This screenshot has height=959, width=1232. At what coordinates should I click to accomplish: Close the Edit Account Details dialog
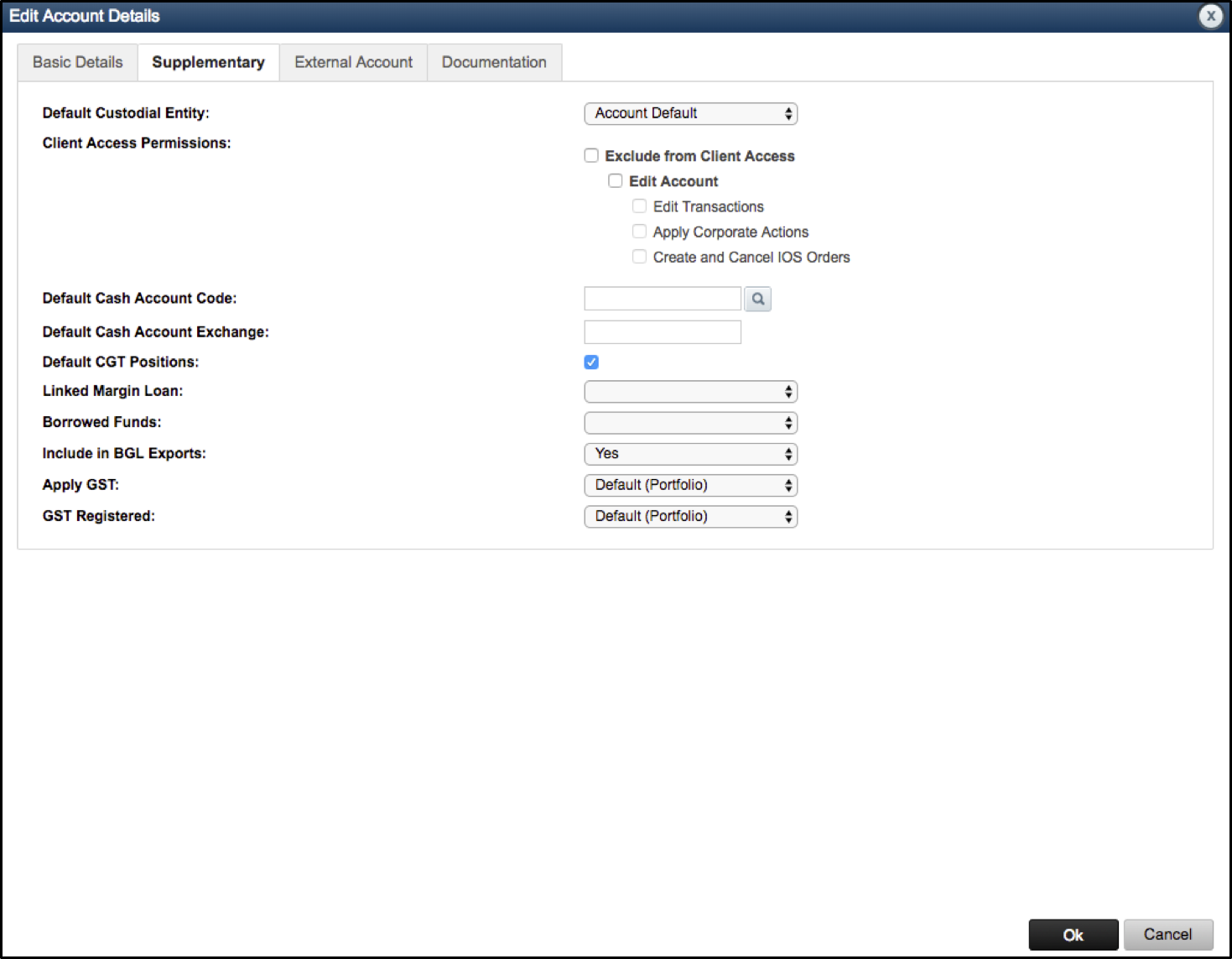[1210, 16]
